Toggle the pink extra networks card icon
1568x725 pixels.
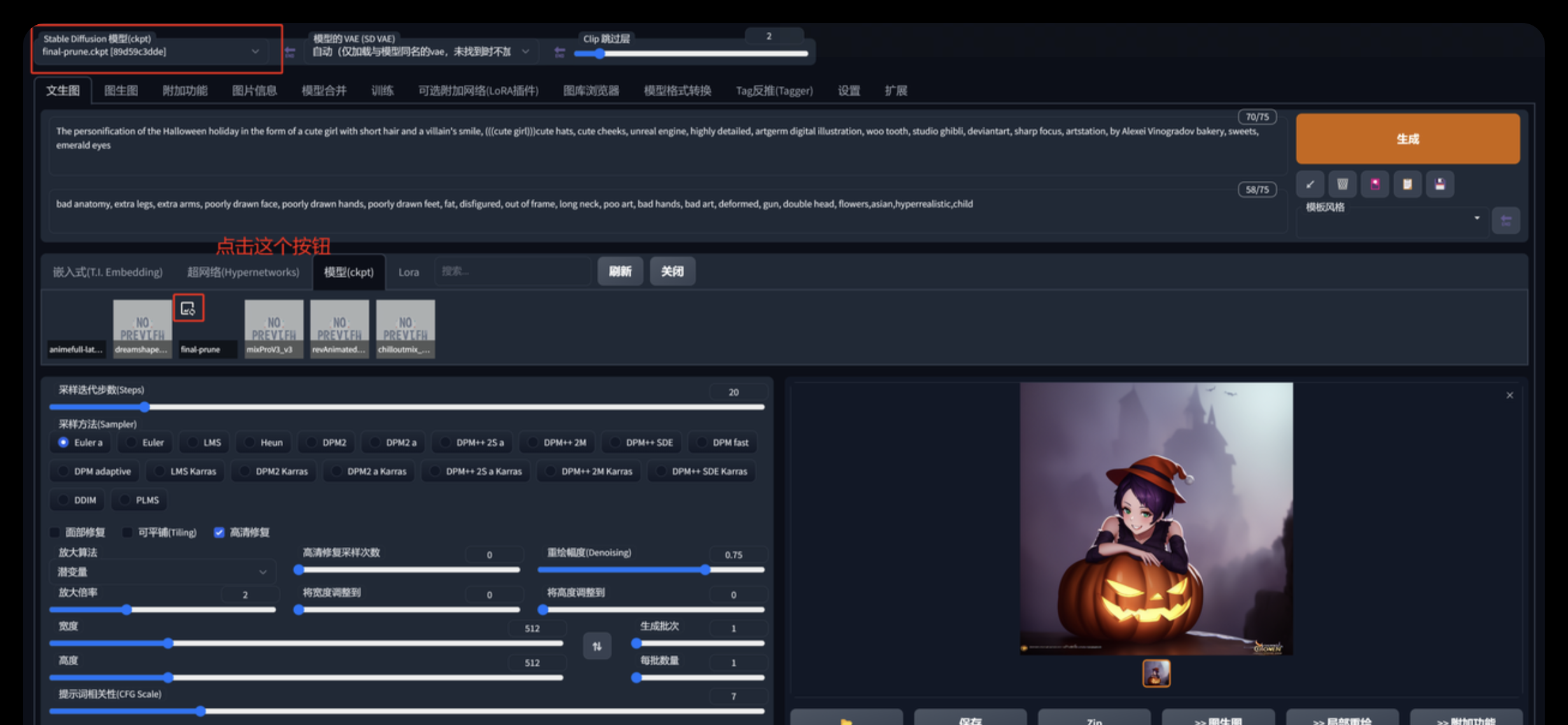click(1375, 185)
